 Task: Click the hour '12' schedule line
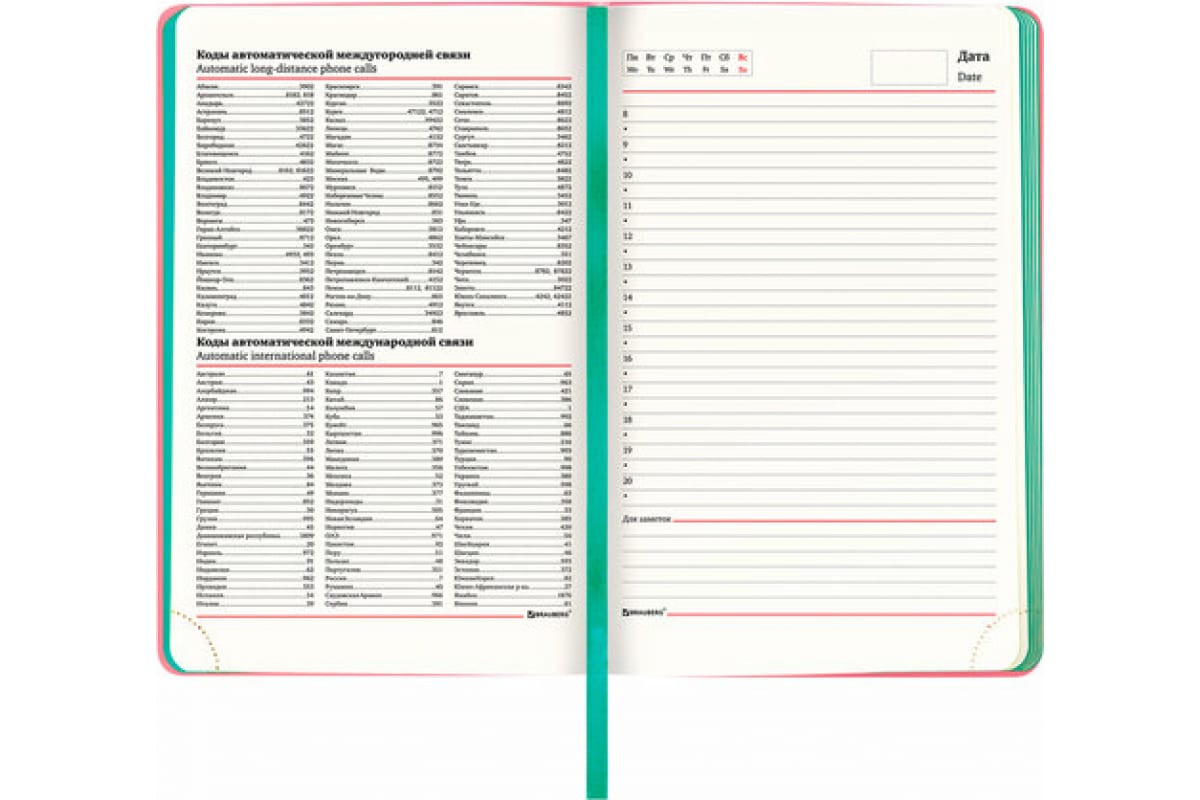point(809,237)
